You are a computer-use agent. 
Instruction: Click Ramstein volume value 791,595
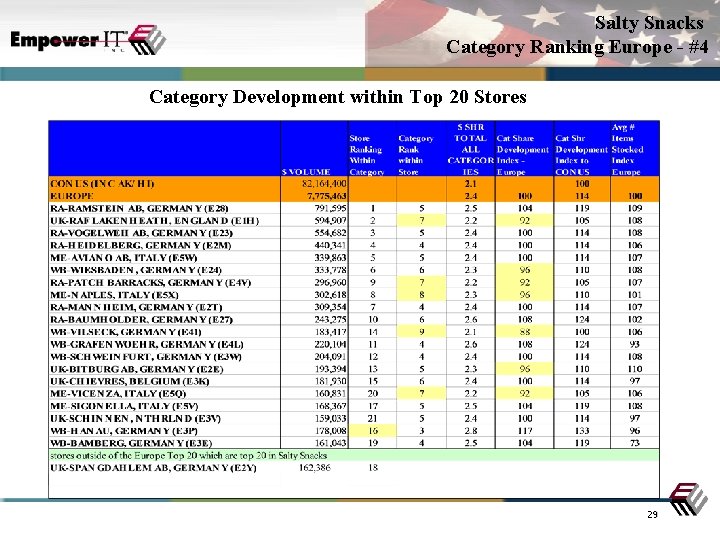tap(330, 208)
